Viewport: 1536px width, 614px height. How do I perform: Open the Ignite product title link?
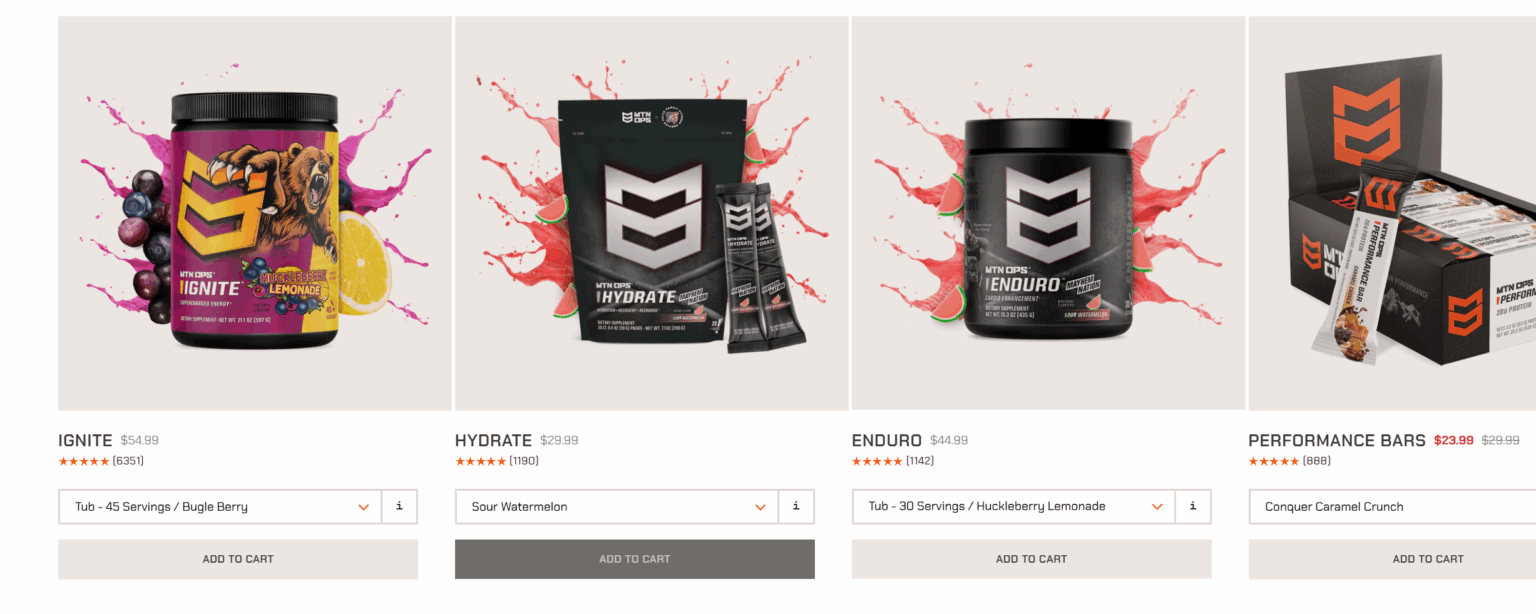[x=85, y=440]
